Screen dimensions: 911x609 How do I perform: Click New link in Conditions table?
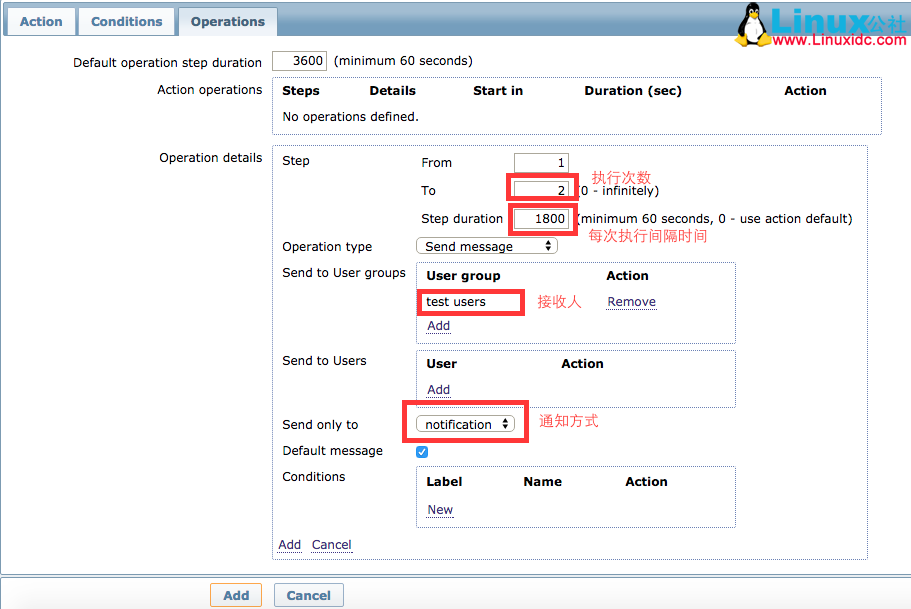tap(440, 510)
